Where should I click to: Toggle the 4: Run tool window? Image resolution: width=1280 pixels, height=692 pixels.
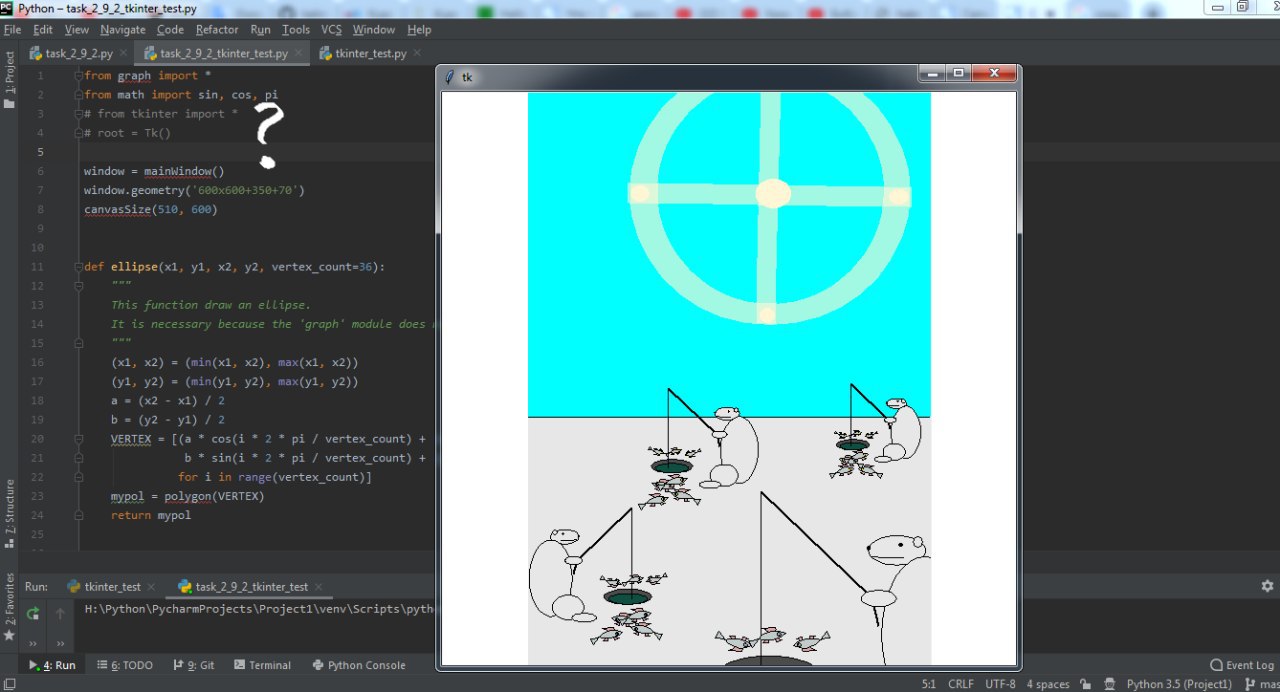coord(52,665)
